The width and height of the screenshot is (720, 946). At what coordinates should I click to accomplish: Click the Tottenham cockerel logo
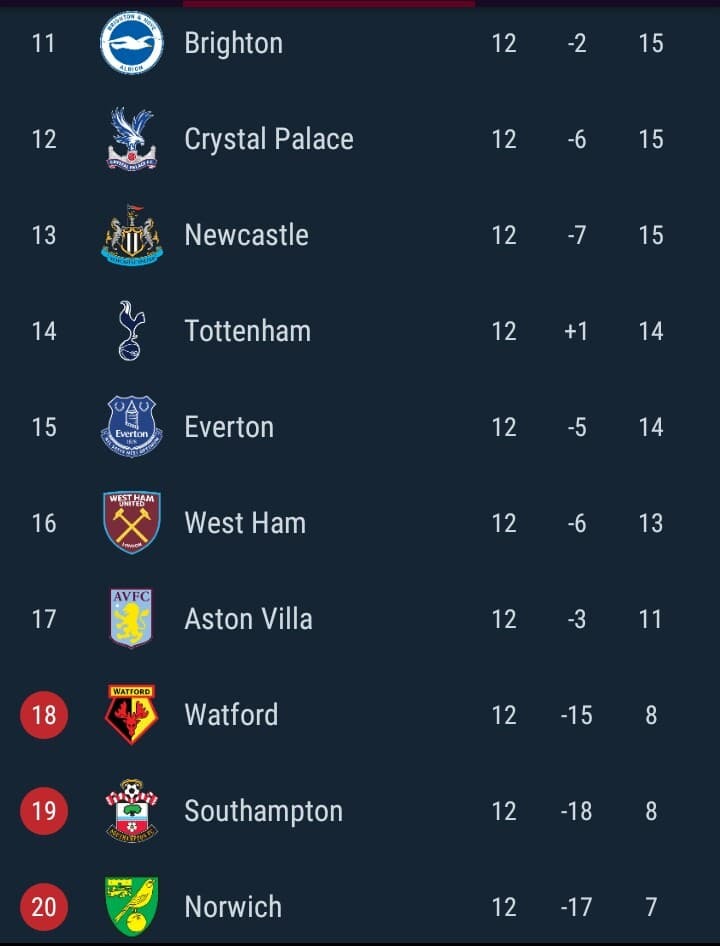(132, 331)
